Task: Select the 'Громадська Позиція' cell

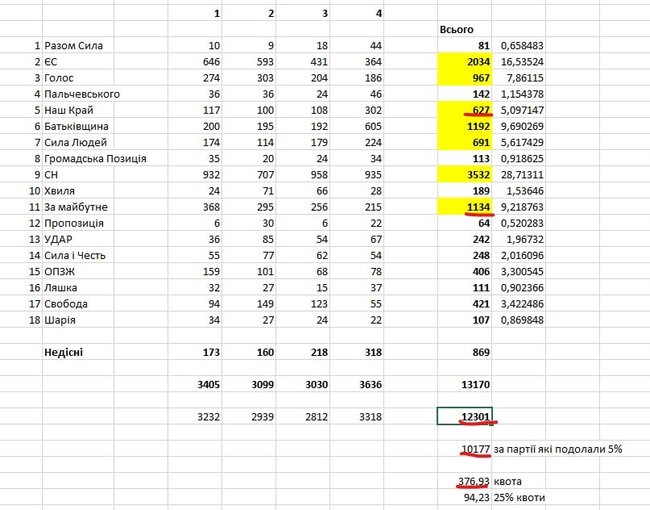Action: (x=95, y=159)
